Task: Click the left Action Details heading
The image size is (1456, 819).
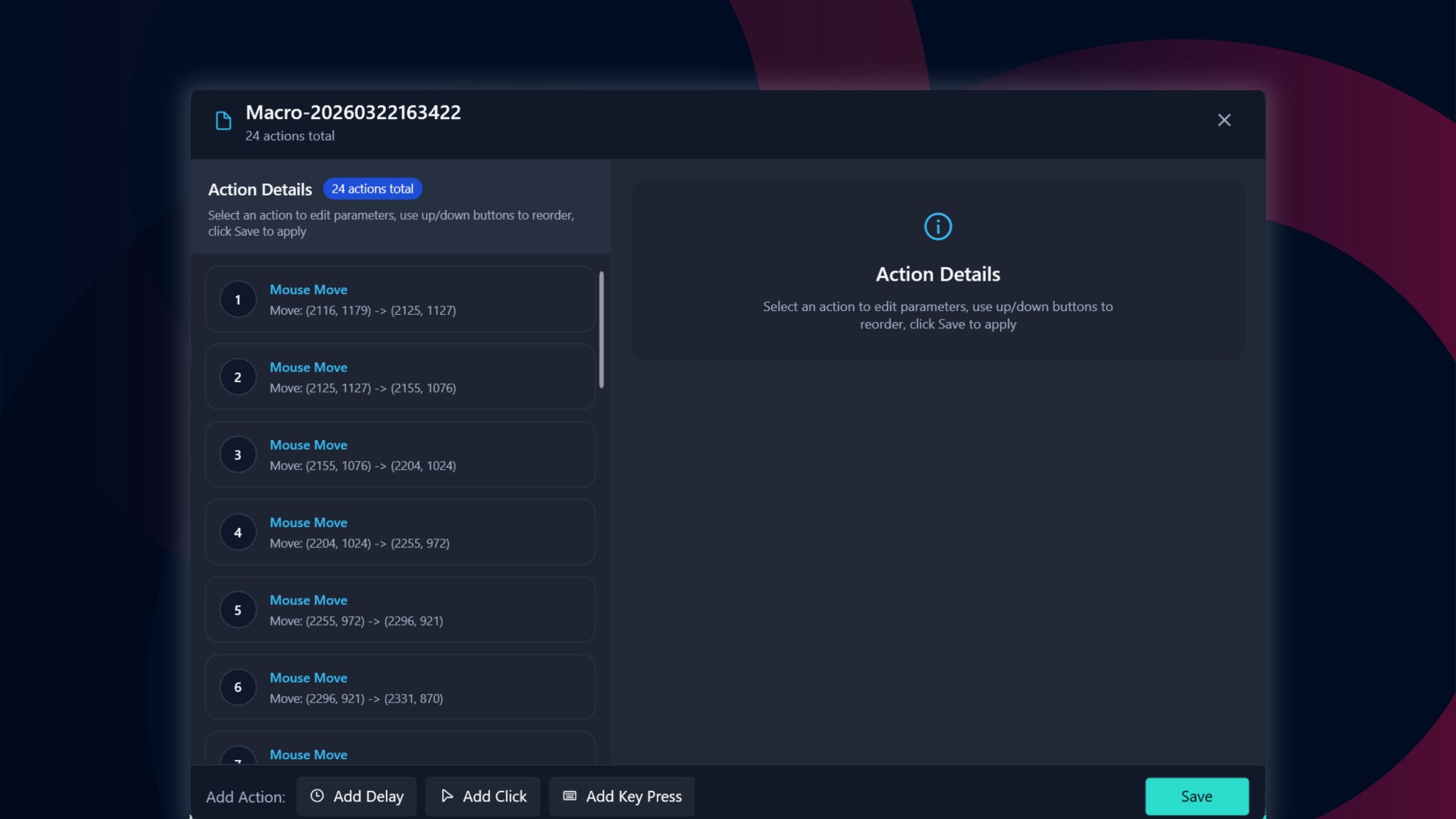Action: (260, 190)
